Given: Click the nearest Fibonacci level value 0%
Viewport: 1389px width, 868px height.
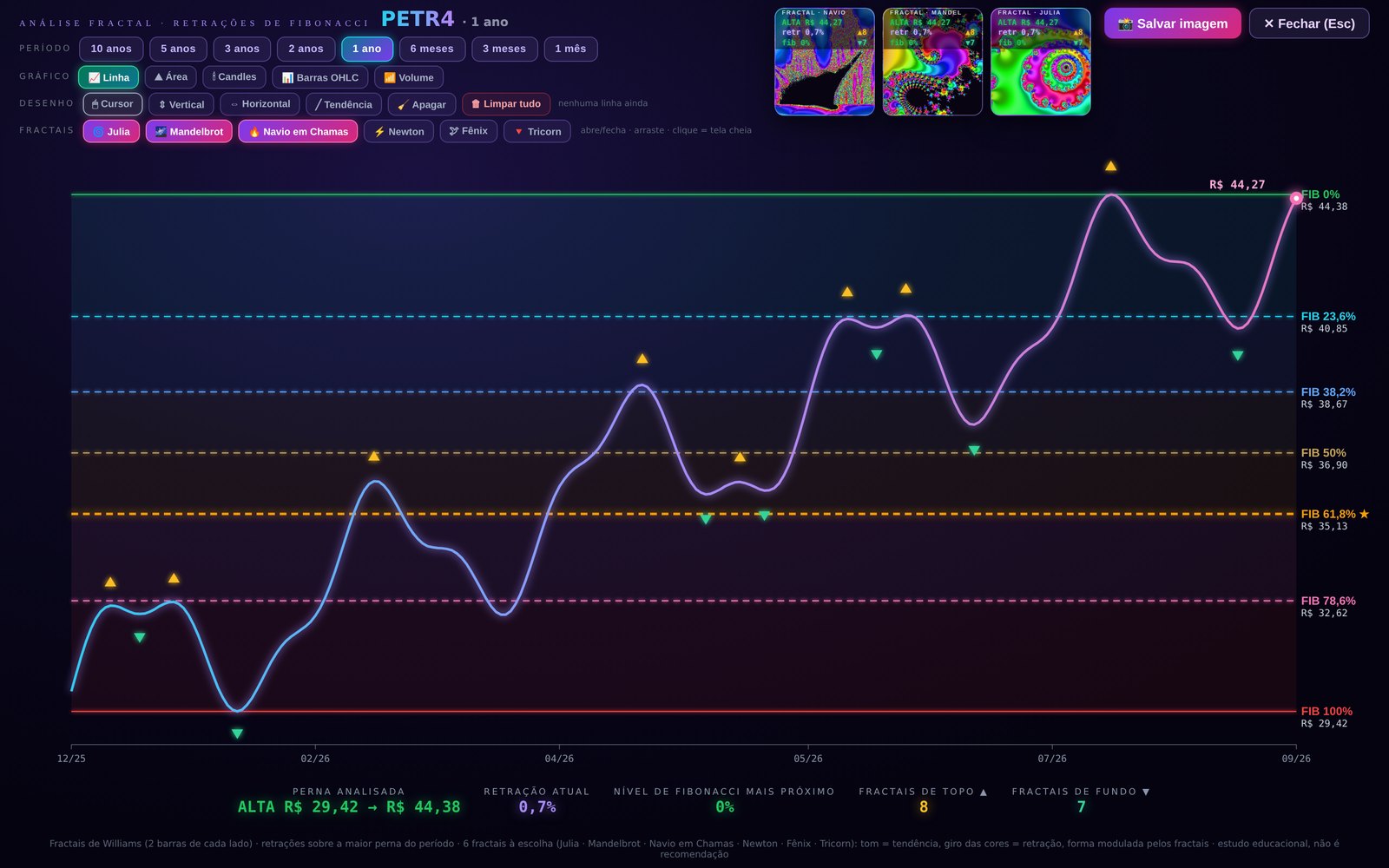Looking at the screenshot, I should point(724,807).
